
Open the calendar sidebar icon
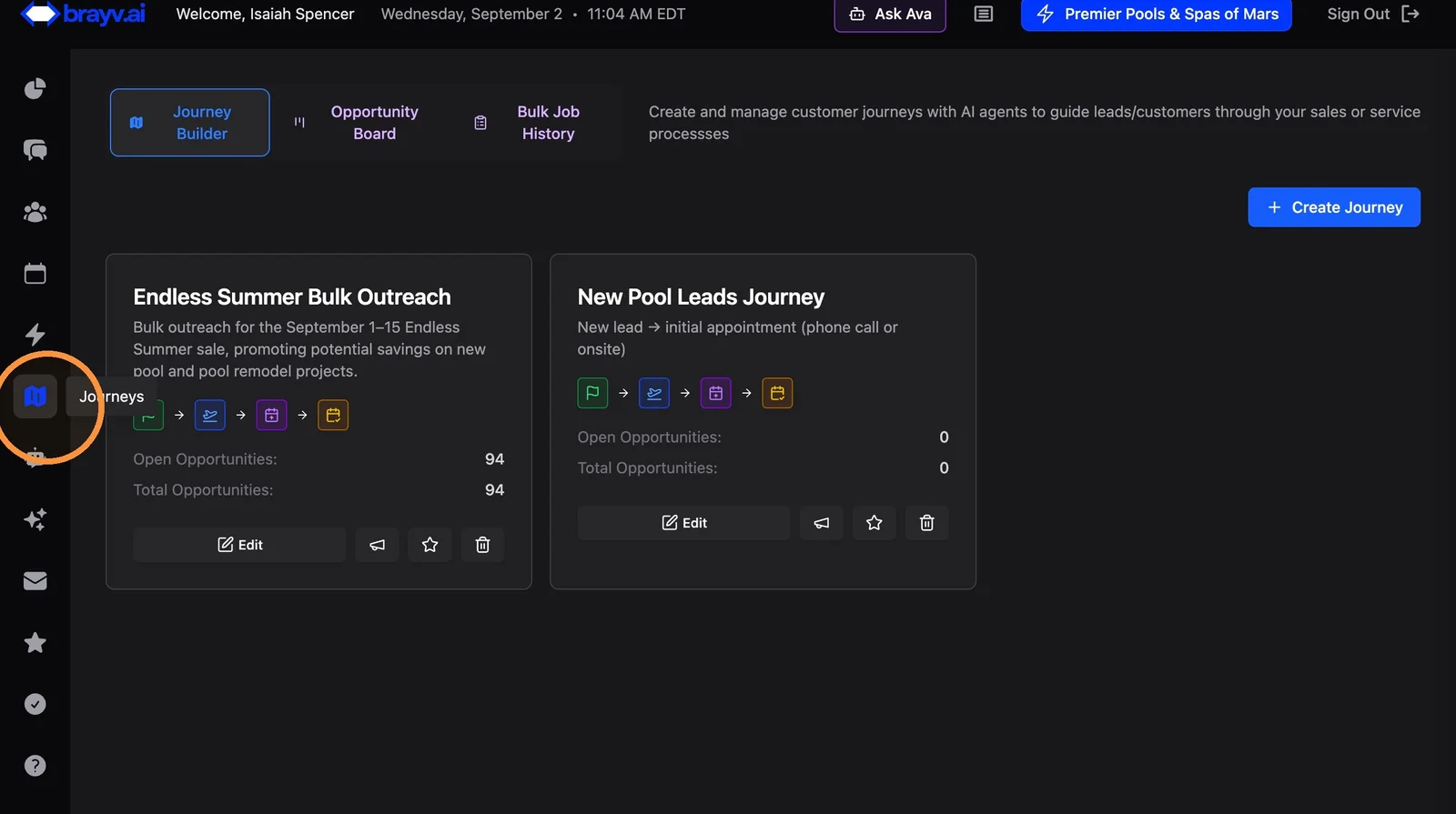click(35, 273)
